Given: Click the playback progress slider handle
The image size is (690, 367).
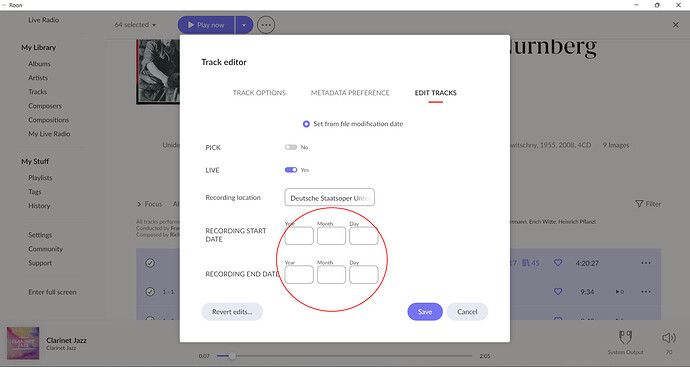Looking at the screenshot, I should pyautogui.click(x=232, y=356).
